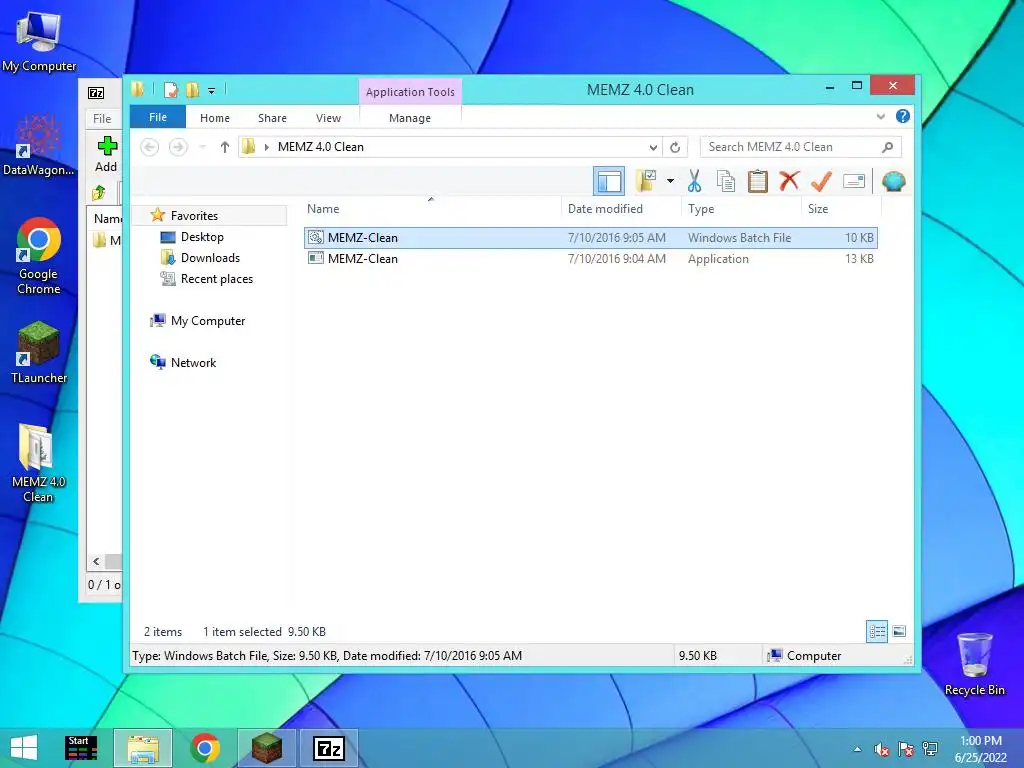1024x768 pixels.
Task: Open the address bar history dropdown
Action: pyautogui.click(x=652, y=148)
